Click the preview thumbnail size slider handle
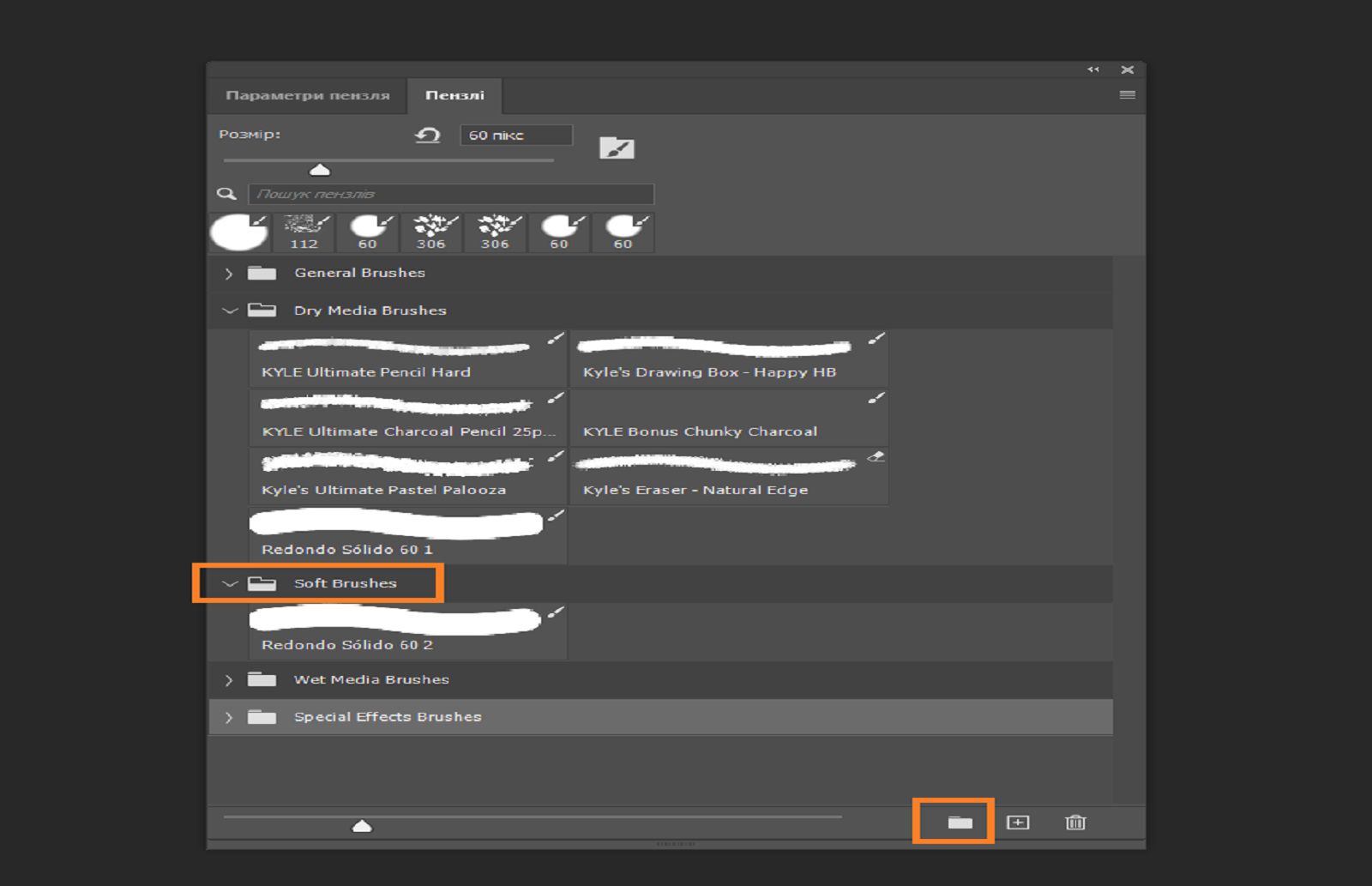 point(362,825)
